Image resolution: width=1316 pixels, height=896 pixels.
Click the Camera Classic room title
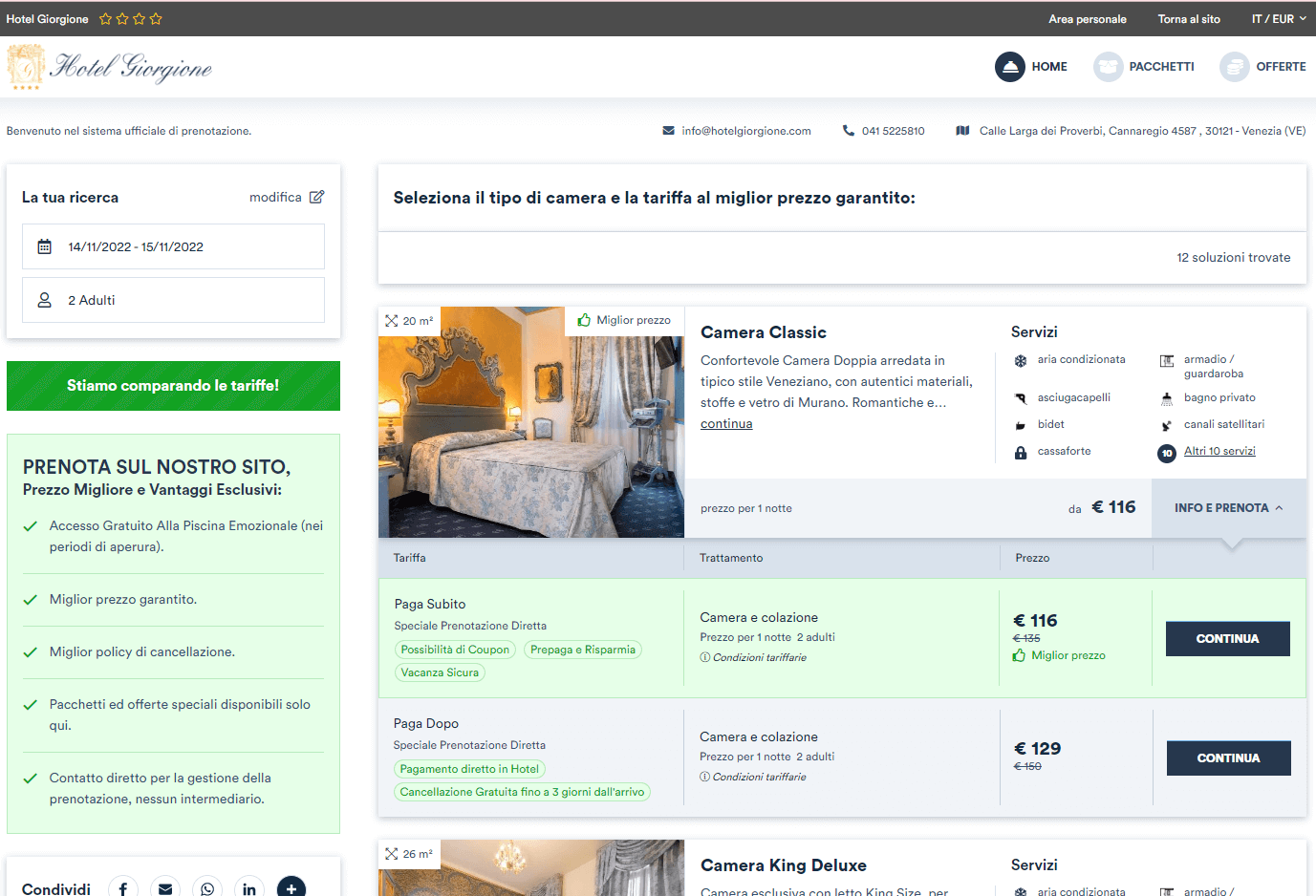[x=764, y=332]
